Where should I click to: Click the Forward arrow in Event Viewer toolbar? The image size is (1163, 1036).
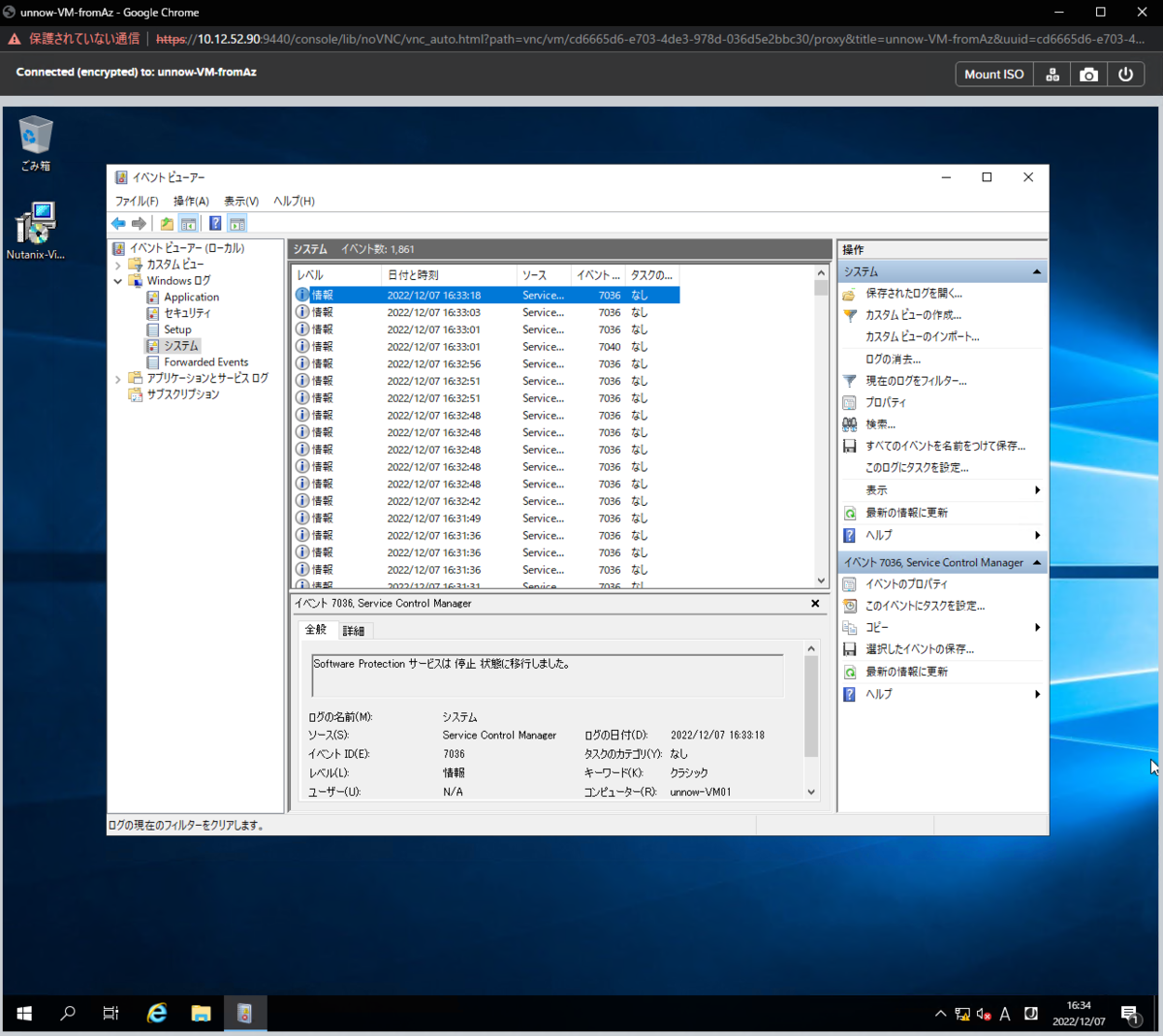coord(139,224)
